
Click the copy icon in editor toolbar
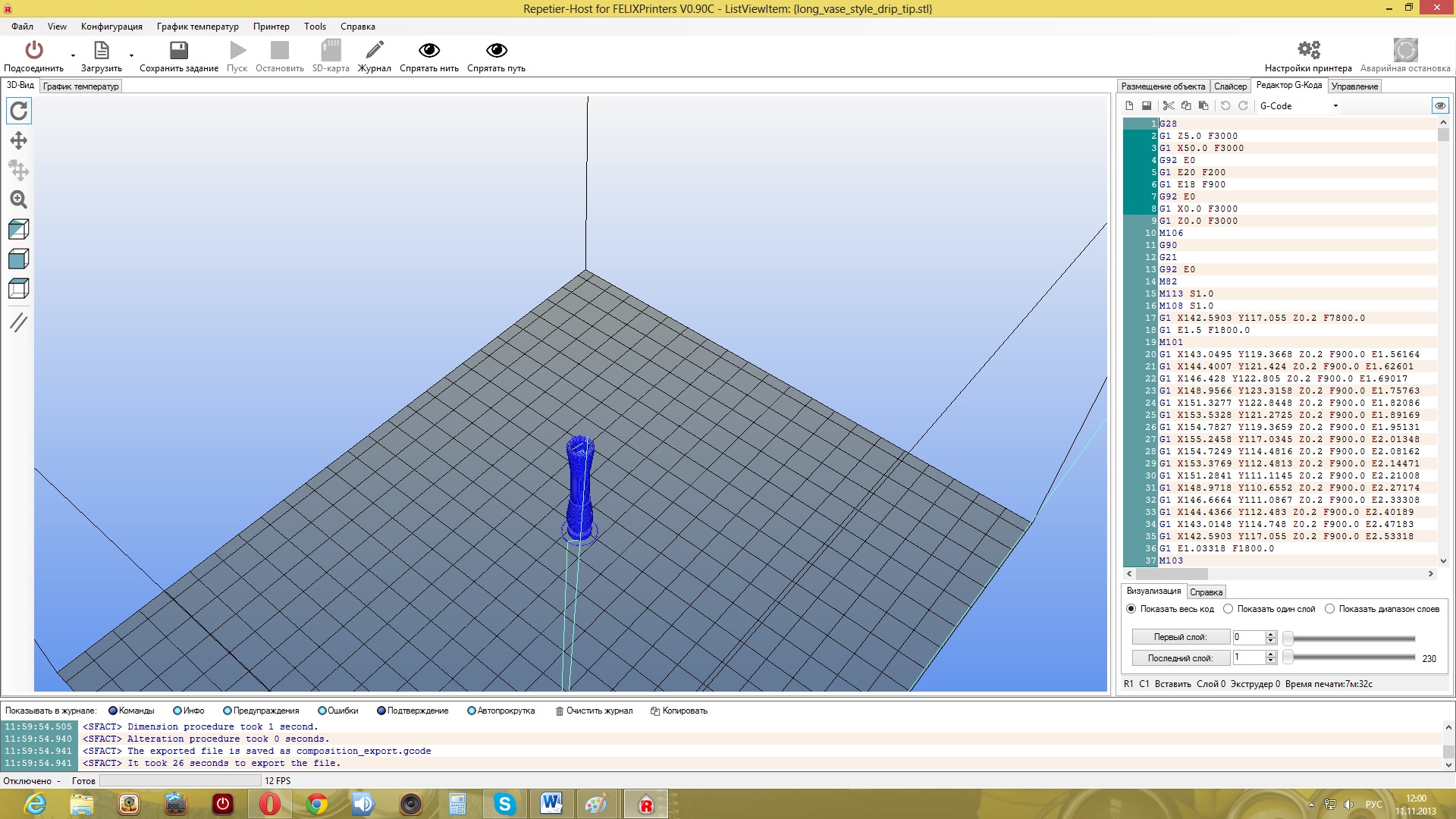(1186, 106)
